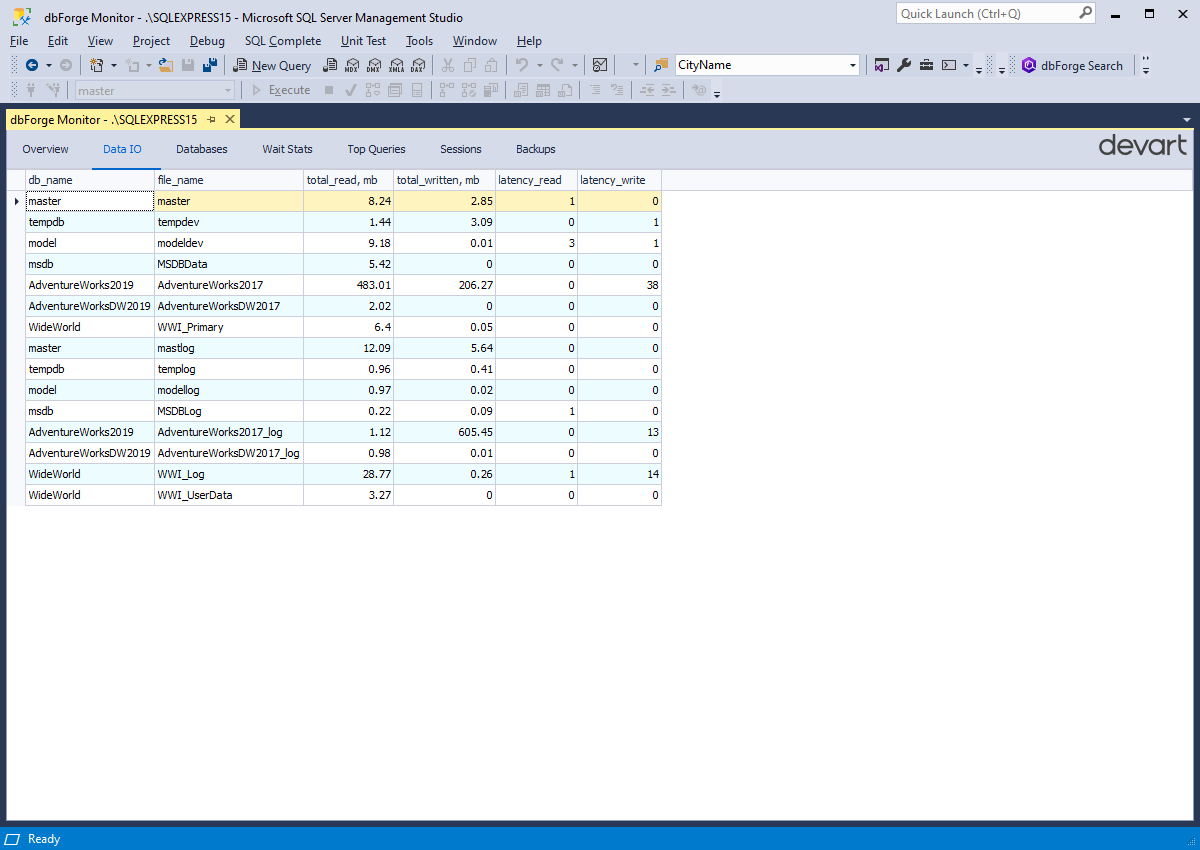
Task: Open the Undo history dropdown arrow
Action: (x=538, y=65)
